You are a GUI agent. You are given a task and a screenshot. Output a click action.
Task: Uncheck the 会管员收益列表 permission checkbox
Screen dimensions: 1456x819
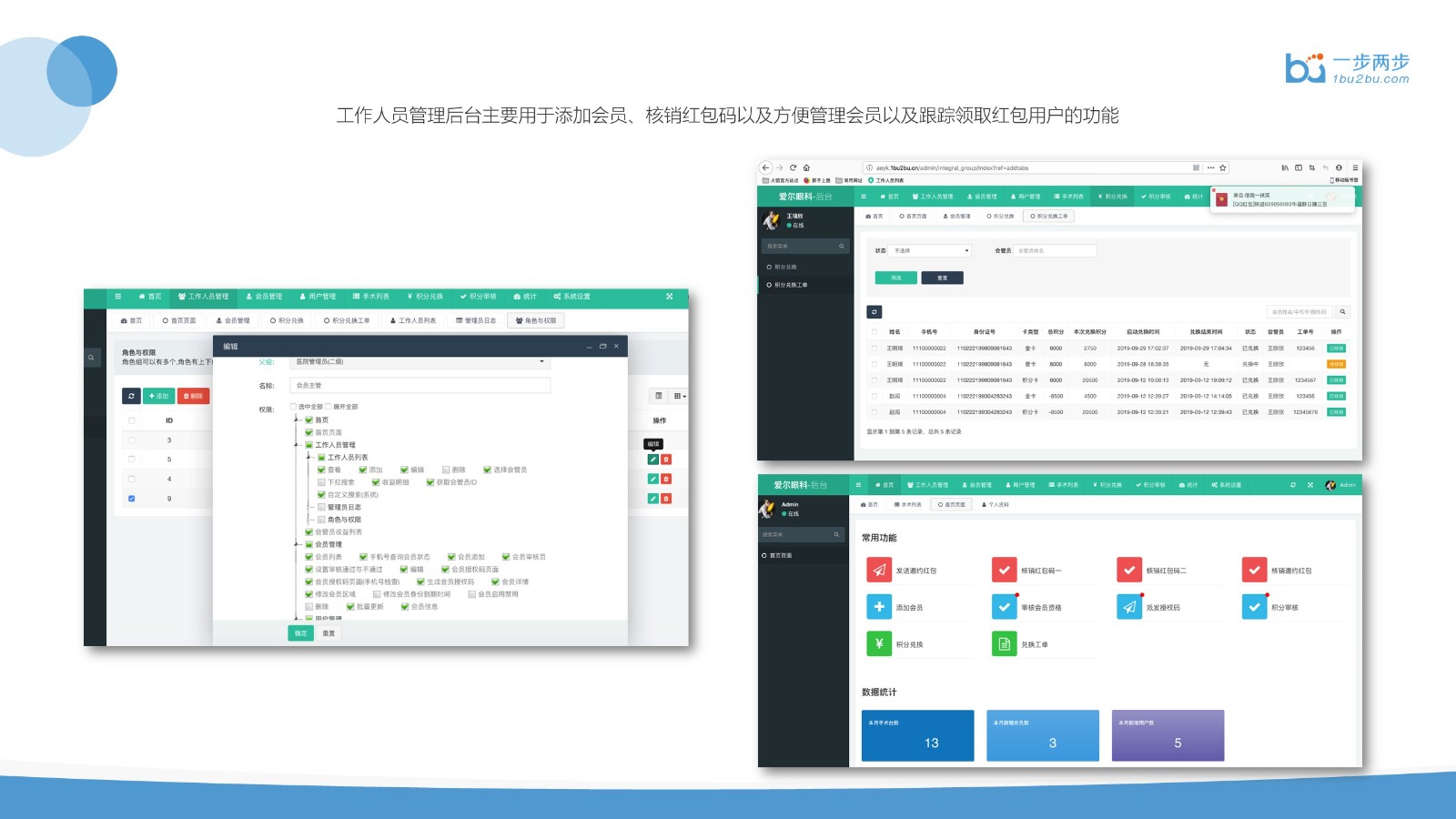pos(308,531)
